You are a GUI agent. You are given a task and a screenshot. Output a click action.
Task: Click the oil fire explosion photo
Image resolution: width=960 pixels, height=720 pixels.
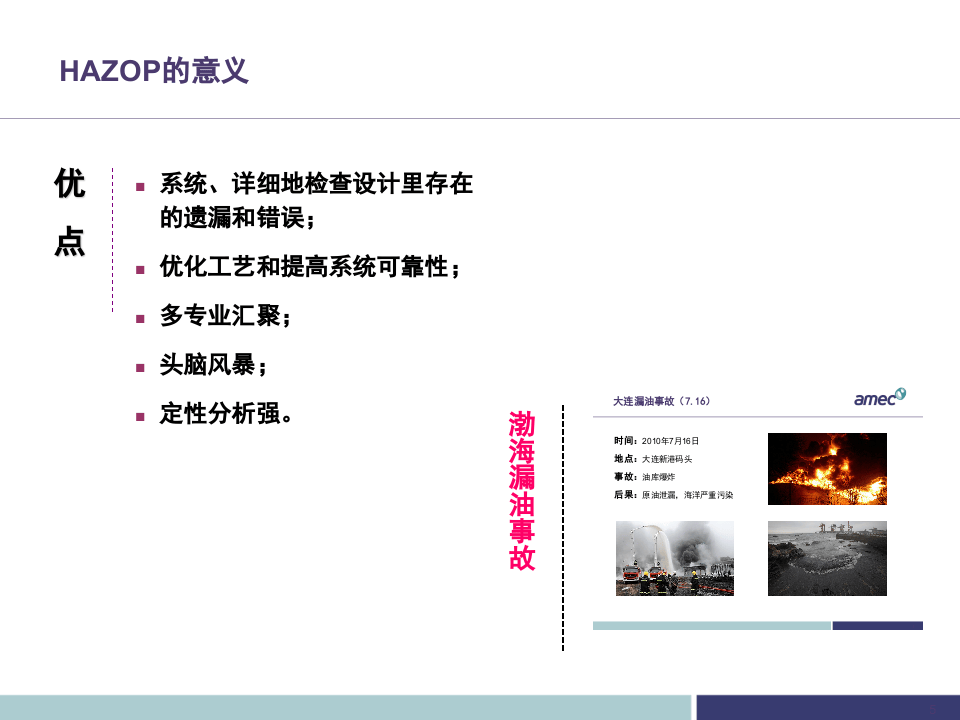pos(827,469)
